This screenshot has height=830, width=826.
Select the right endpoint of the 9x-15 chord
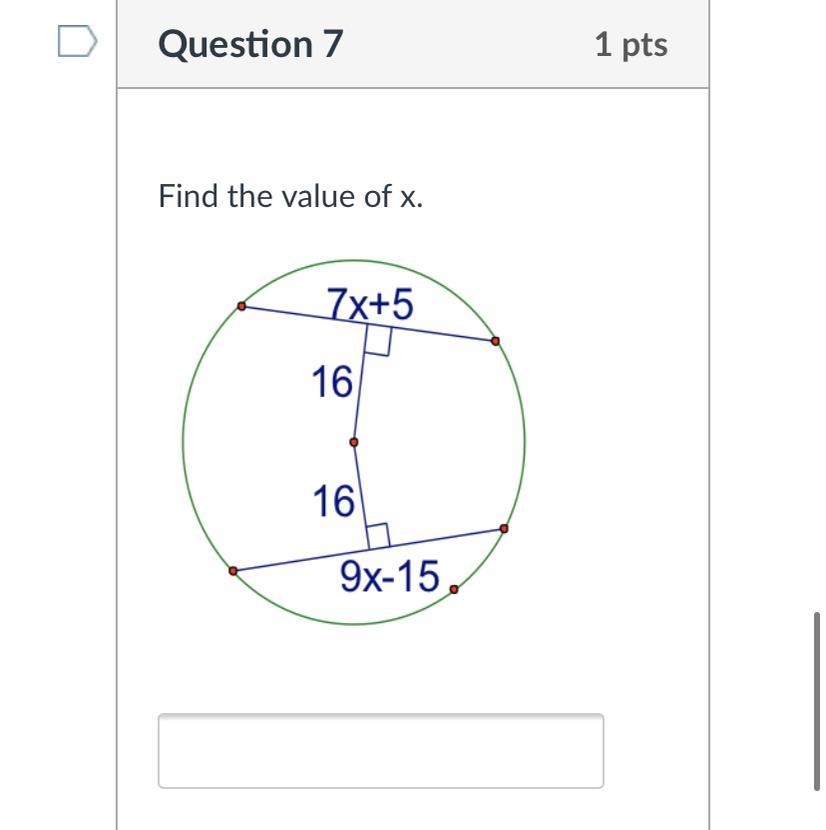point(503,528)
